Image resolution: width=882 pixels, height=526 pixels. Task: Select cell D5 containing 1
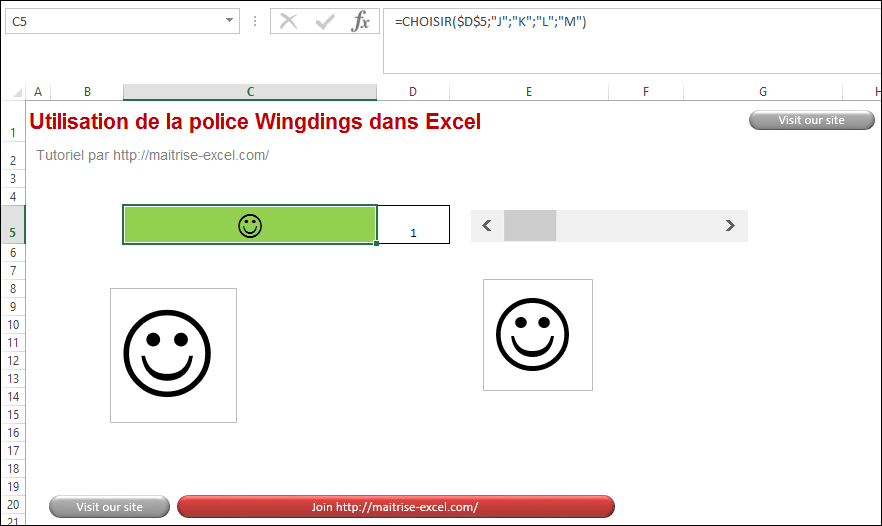pyautogui.click(x=413, y=225)
